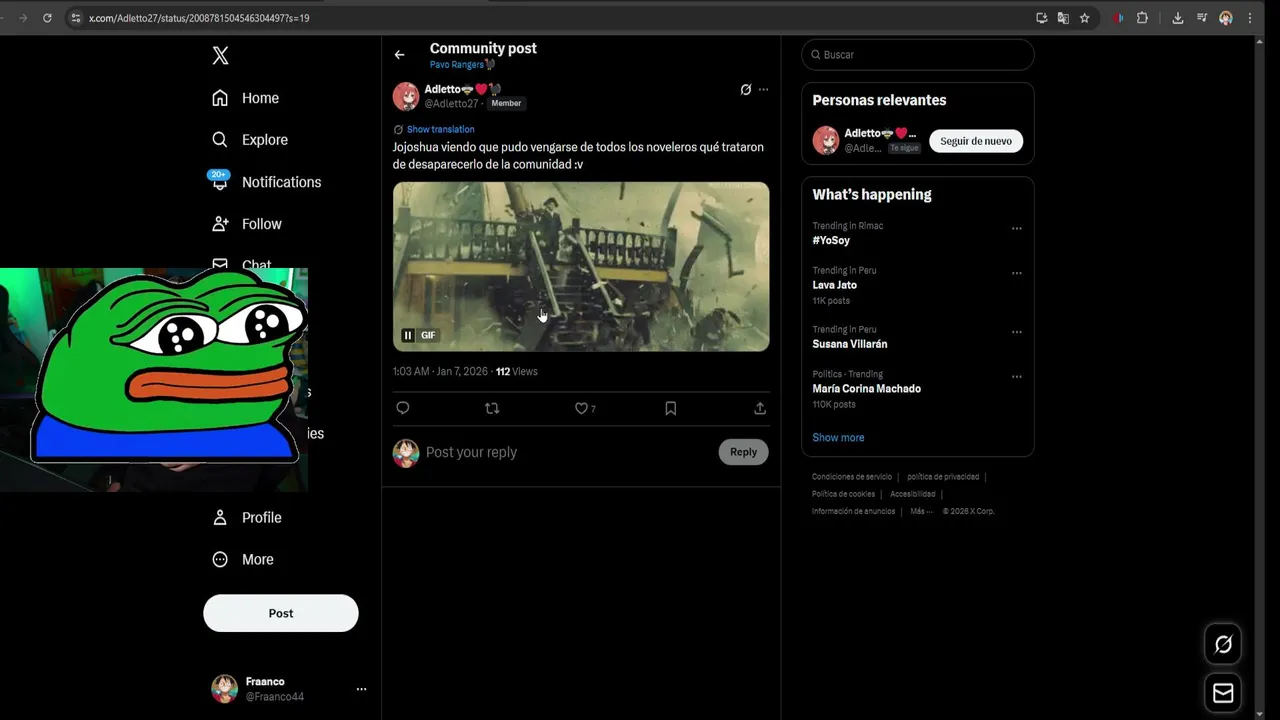Click the 112 Views count
Image resolution: width=1280 pixels, height=720 pixels.
point(516,371)
